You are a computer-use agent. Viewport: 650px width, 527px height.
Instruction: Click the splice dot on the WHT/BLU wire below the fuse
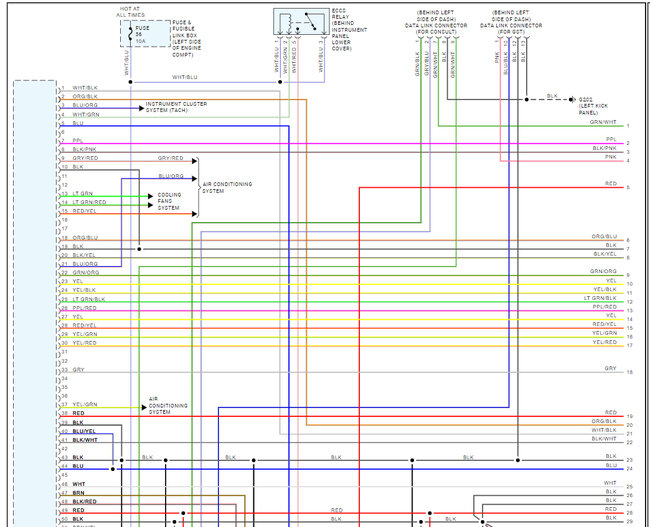[130, 82]
